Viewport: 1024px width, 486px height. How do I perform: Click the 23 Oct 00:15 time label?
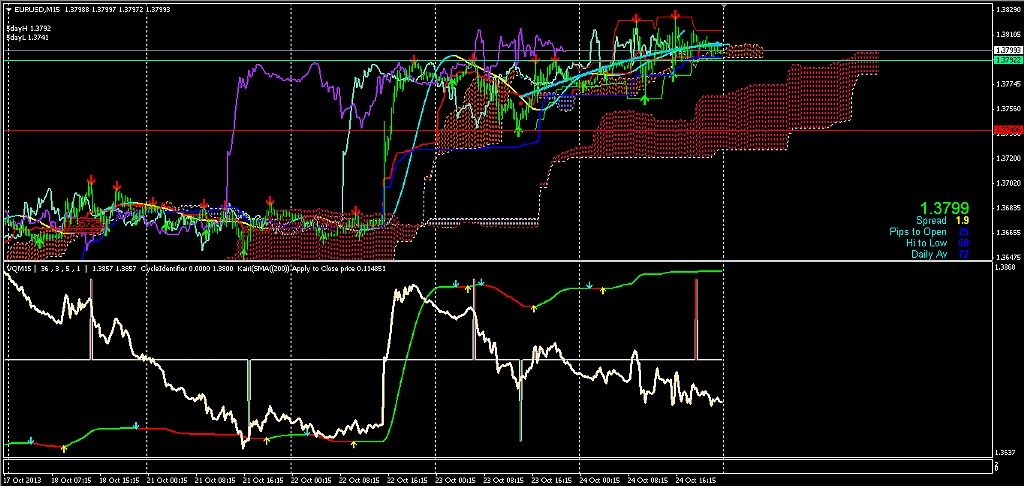[x=456, y=480]
